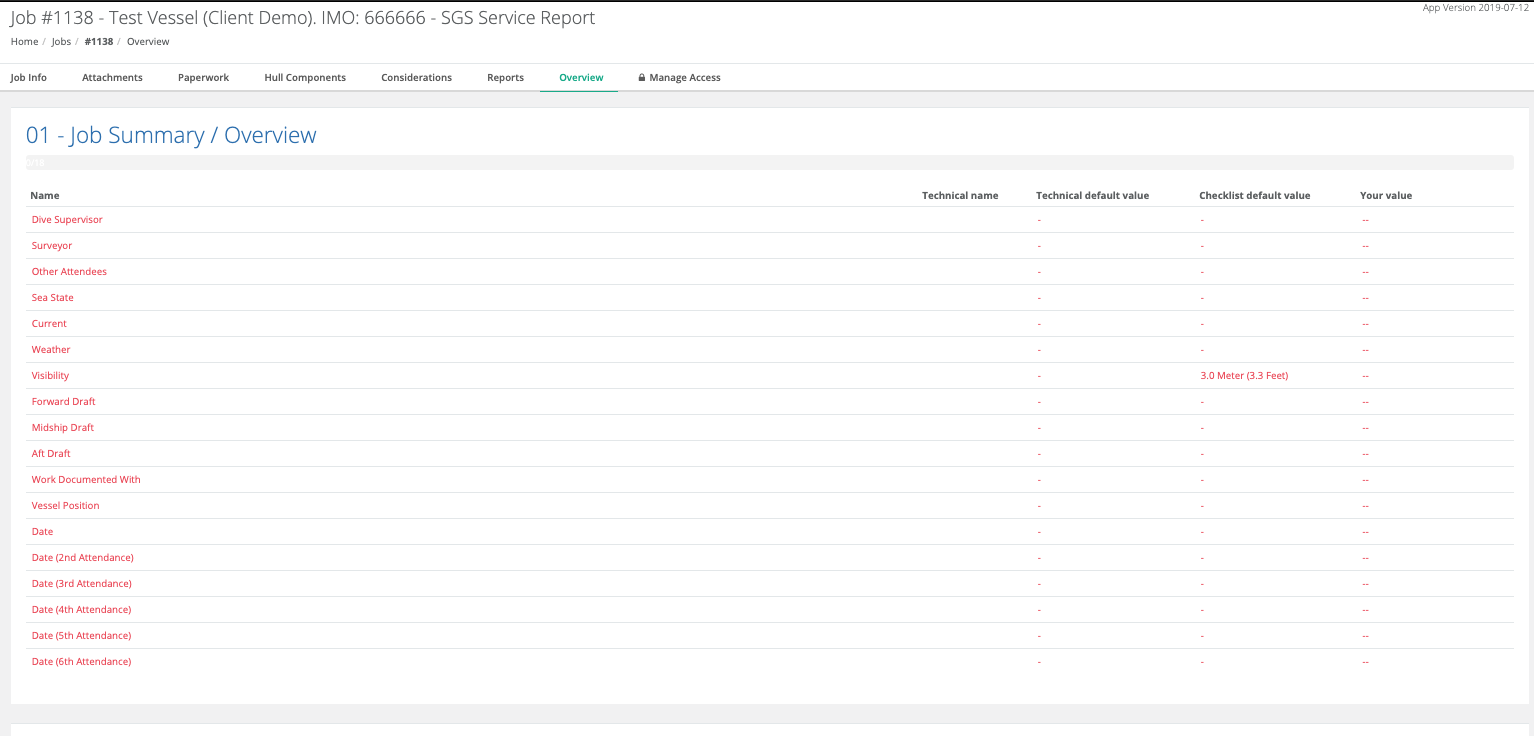Select the Surveyor row link
Screen dimensions: 1534x736
[51, 245]
